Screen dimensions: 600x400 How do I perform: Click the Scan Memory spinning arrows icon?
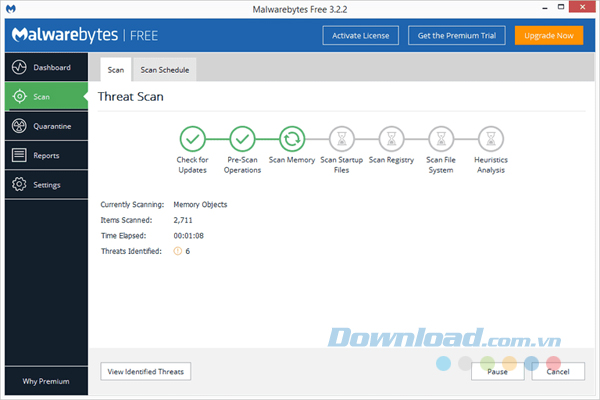(292, 139)
